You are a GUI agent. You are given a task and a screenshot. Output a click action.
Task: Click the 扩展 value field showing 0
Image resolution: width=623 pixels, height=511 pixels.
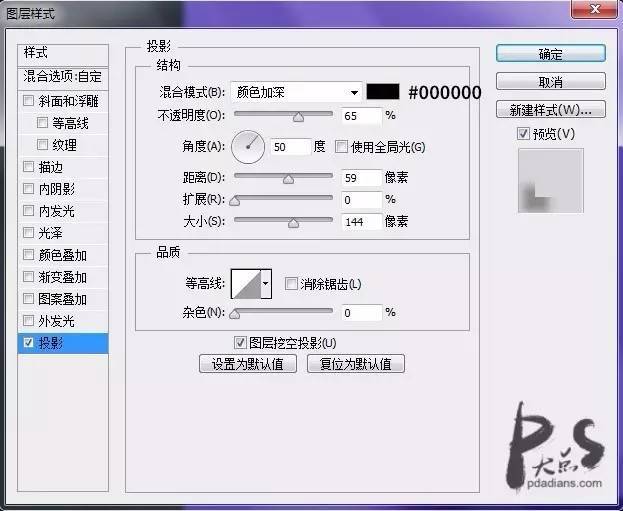[x=361, y=199]
